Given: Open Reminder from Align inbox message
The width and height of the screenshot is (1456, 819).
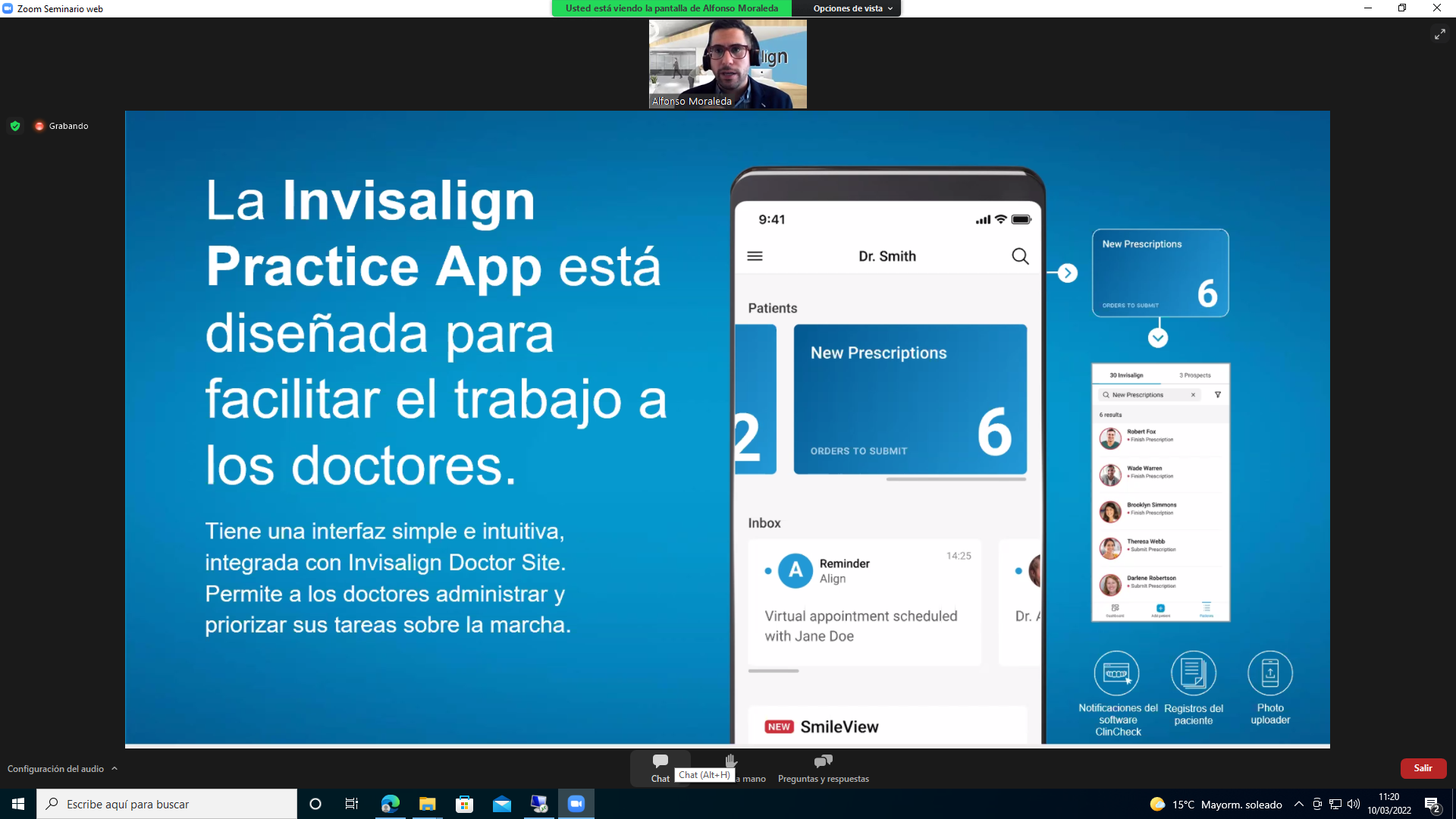Looking at the screenshot, I should point(864,602).
